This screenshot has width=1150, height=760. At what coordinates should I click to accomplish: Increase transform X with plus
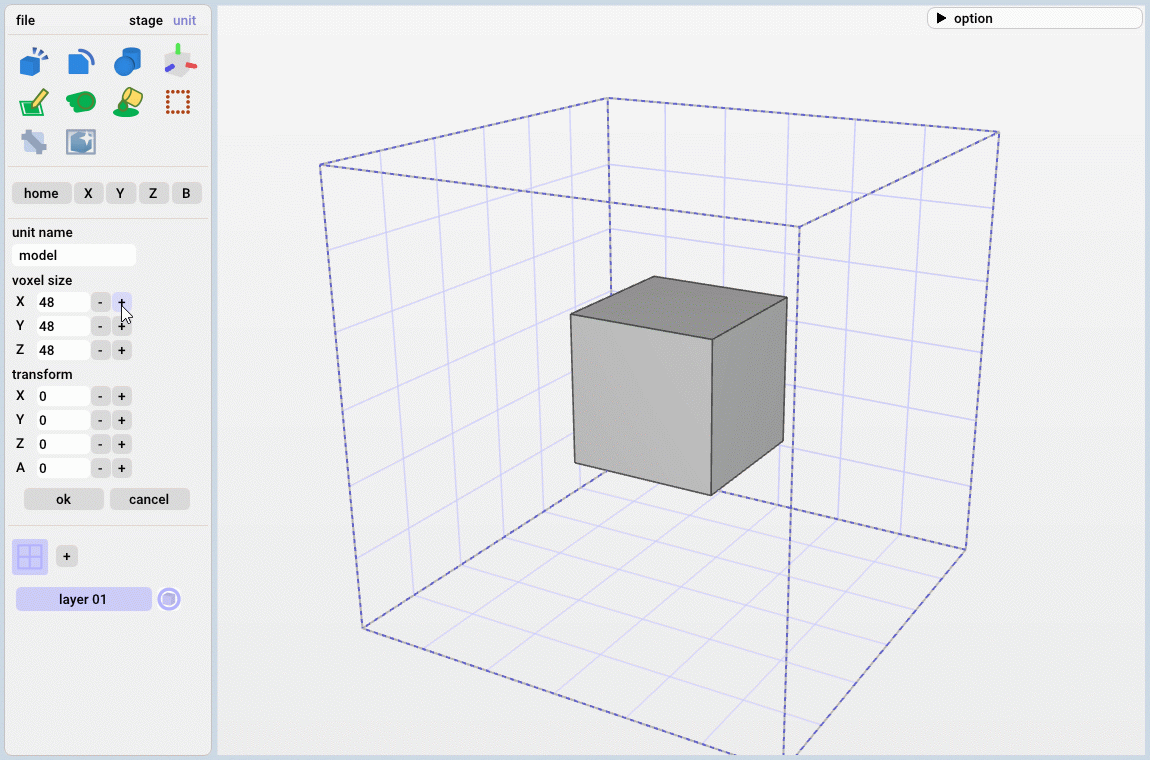122,397
